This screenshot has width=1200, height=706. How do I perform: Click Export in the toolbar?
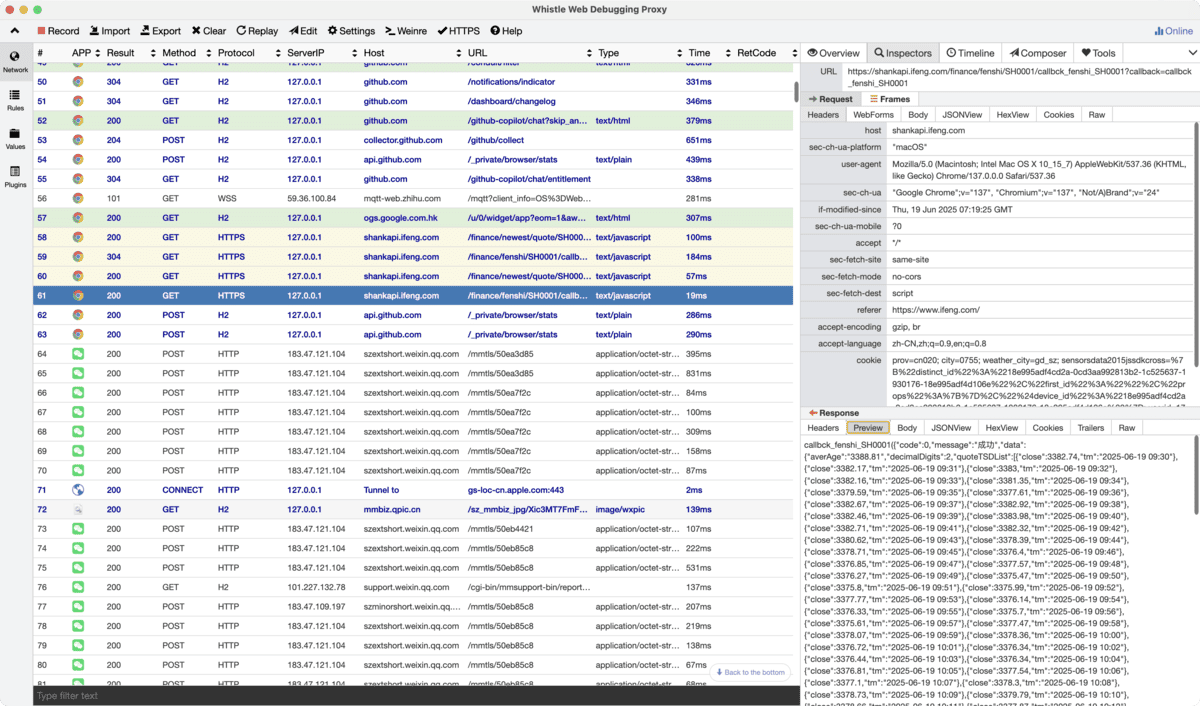(x=161, y=31)
